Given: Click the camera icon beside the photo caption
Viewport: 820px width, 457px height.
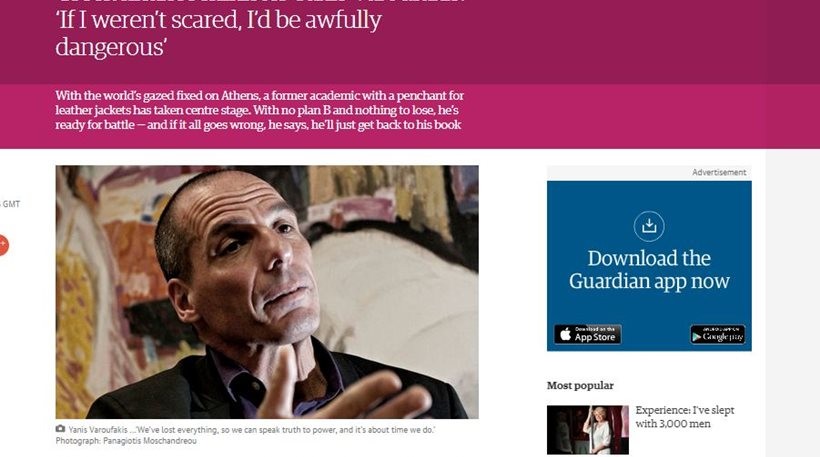Looking at the screenshot, I should (60, 429).
